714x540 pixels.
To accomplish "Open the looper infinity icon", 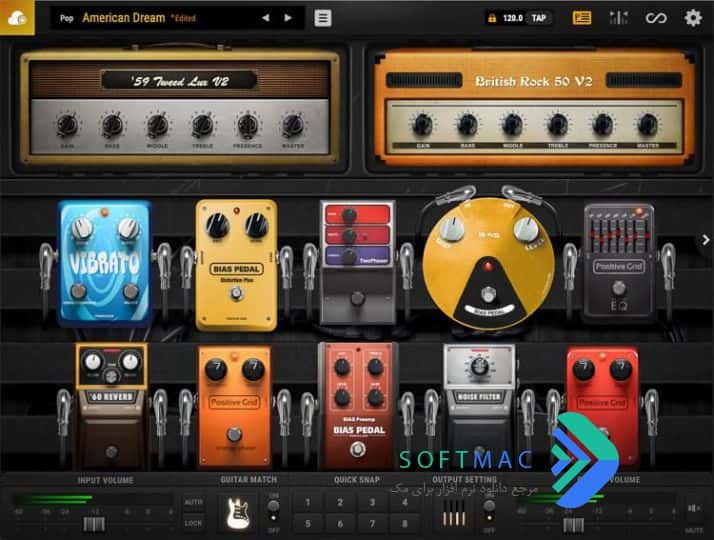I will pyautogui.click(x=656, y=18).
